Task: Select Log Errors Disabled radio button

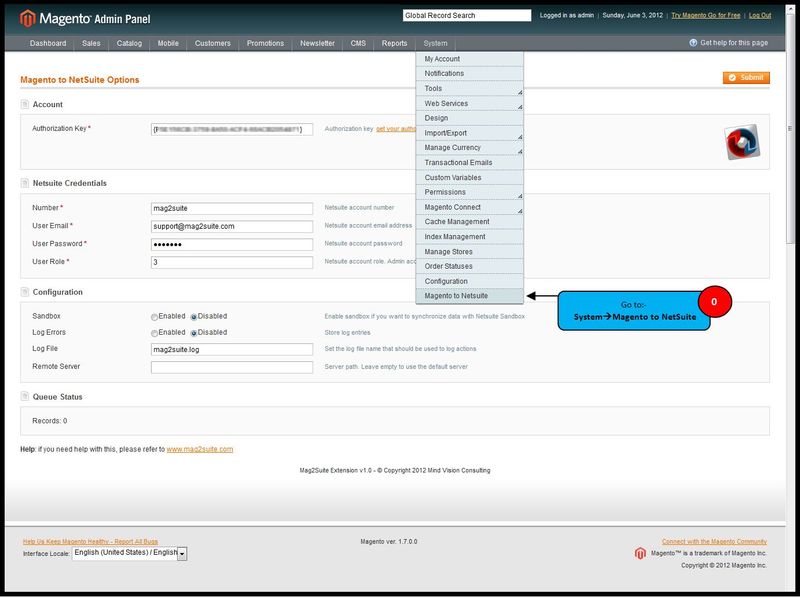Action: pos(194,333)
